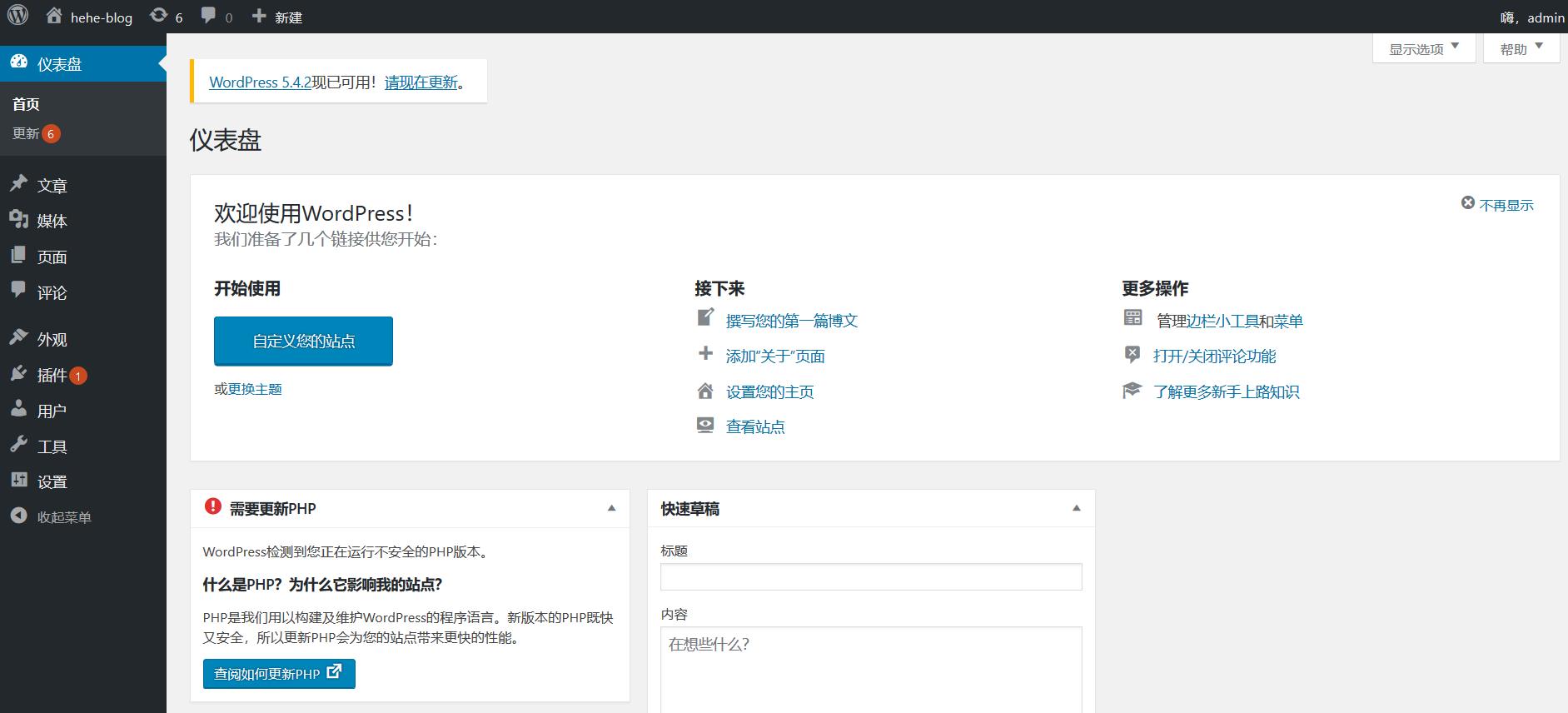This screenshot has height=713, width=1568.
Task: Open the 用户 menu label
Action: pos(52,411)
